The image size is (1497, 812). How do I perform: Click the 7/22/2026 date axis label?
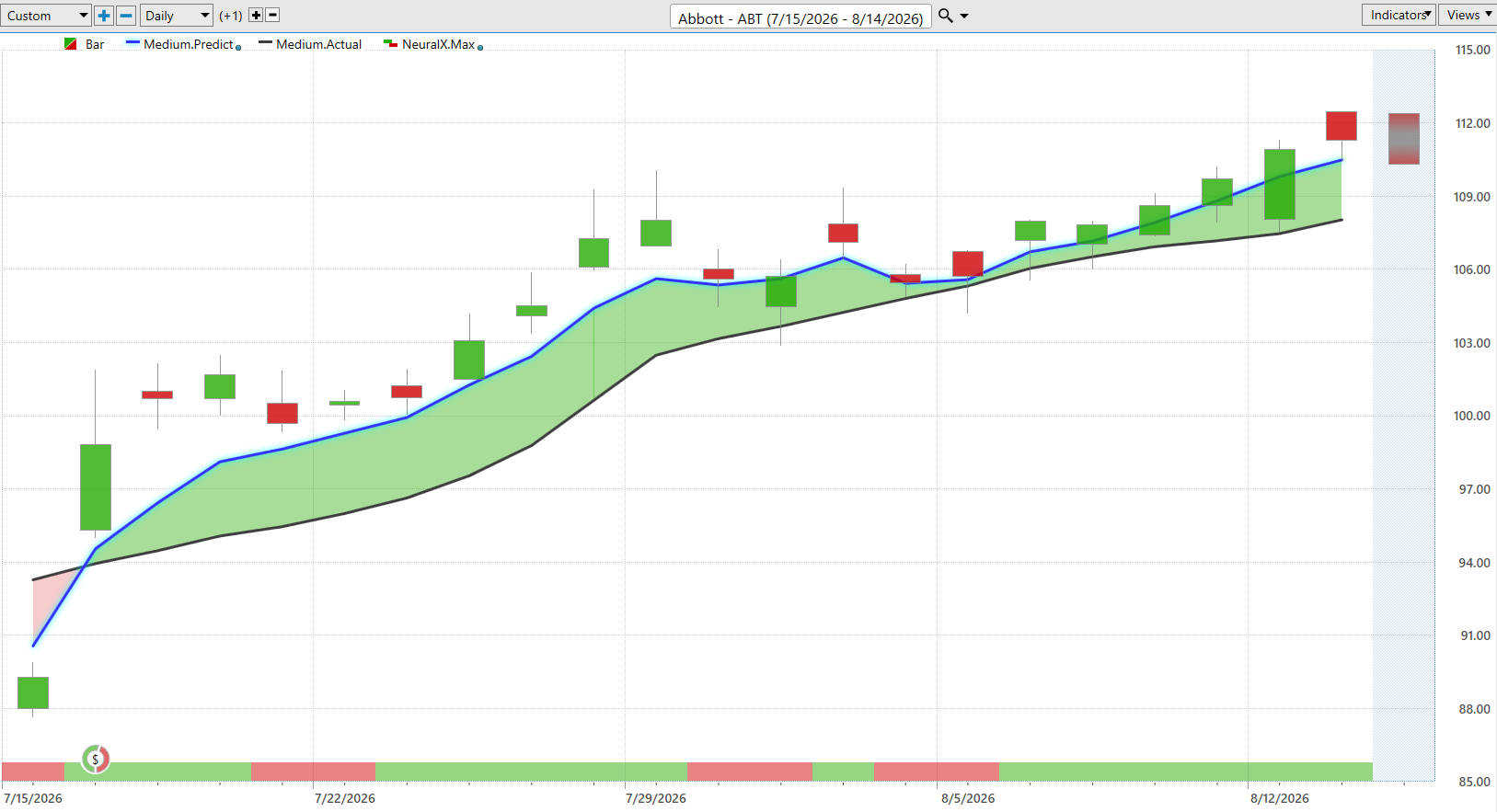click(x=344, y=798)
